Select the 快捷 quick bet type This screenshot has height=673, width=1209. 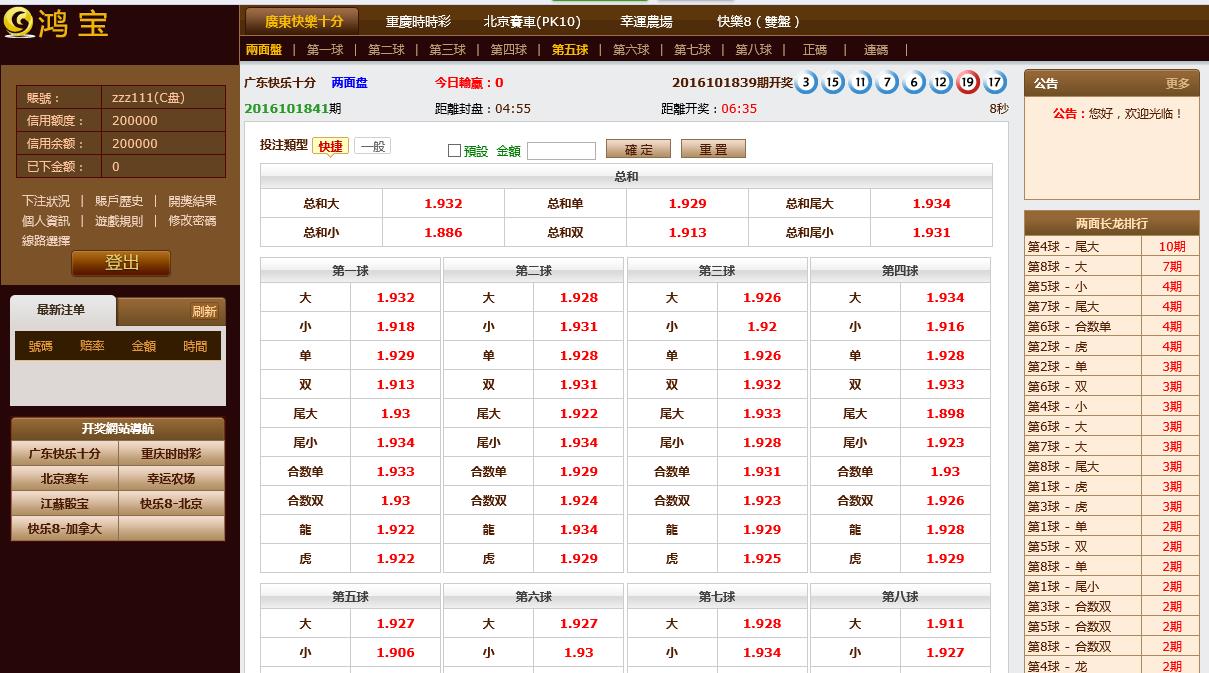pos(330,146)
